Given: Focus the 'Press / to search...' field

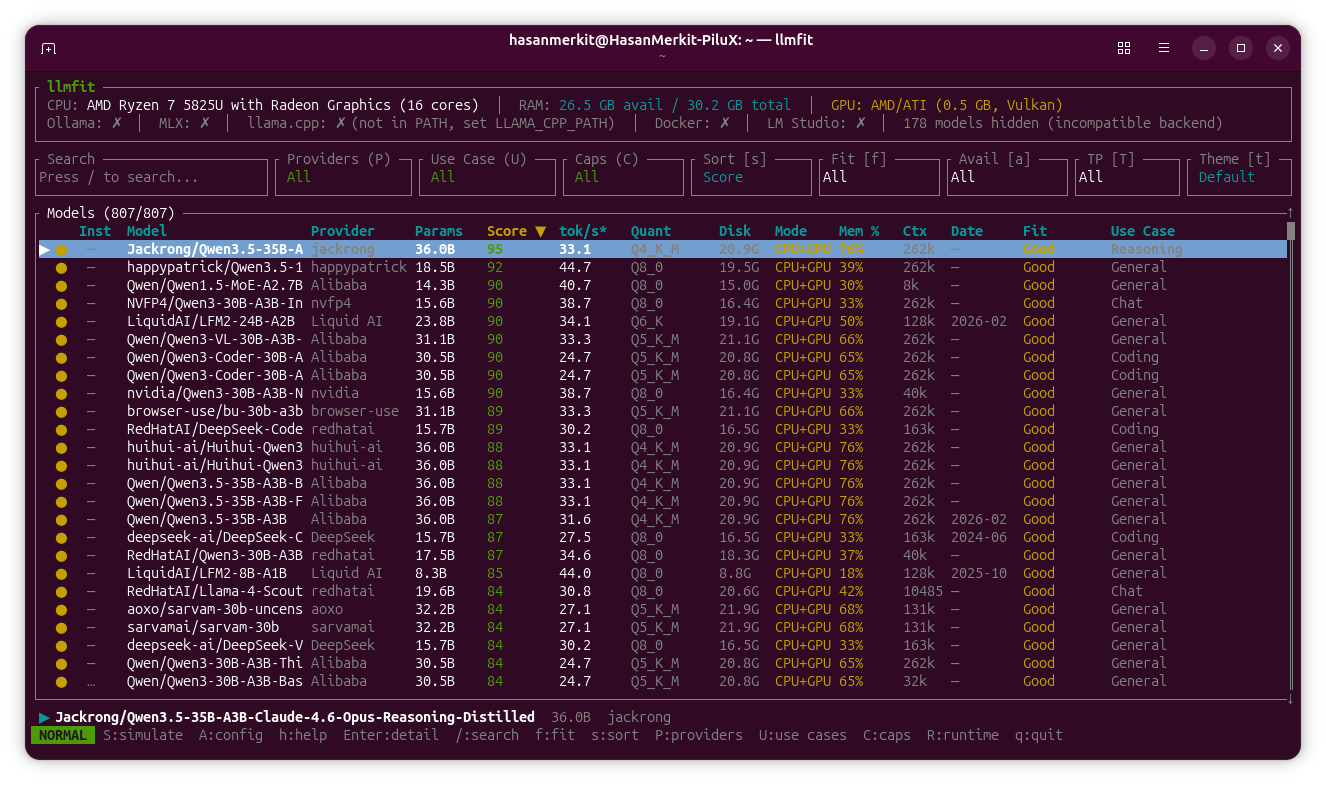Looking at the screenshot, I should [x=151, y=177].
